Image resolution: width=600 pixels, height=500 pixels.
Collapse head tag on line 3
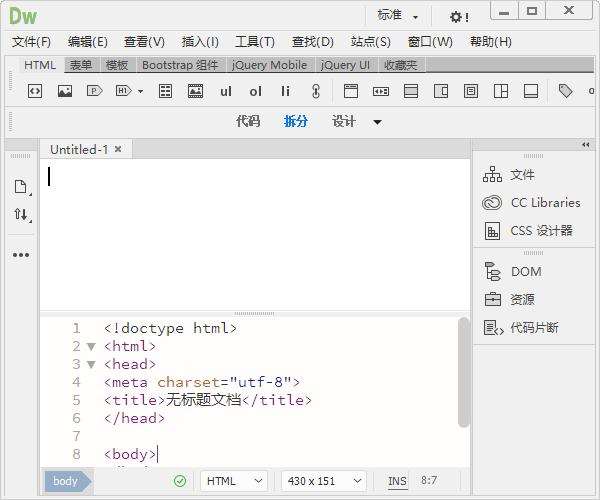[91, 364]
